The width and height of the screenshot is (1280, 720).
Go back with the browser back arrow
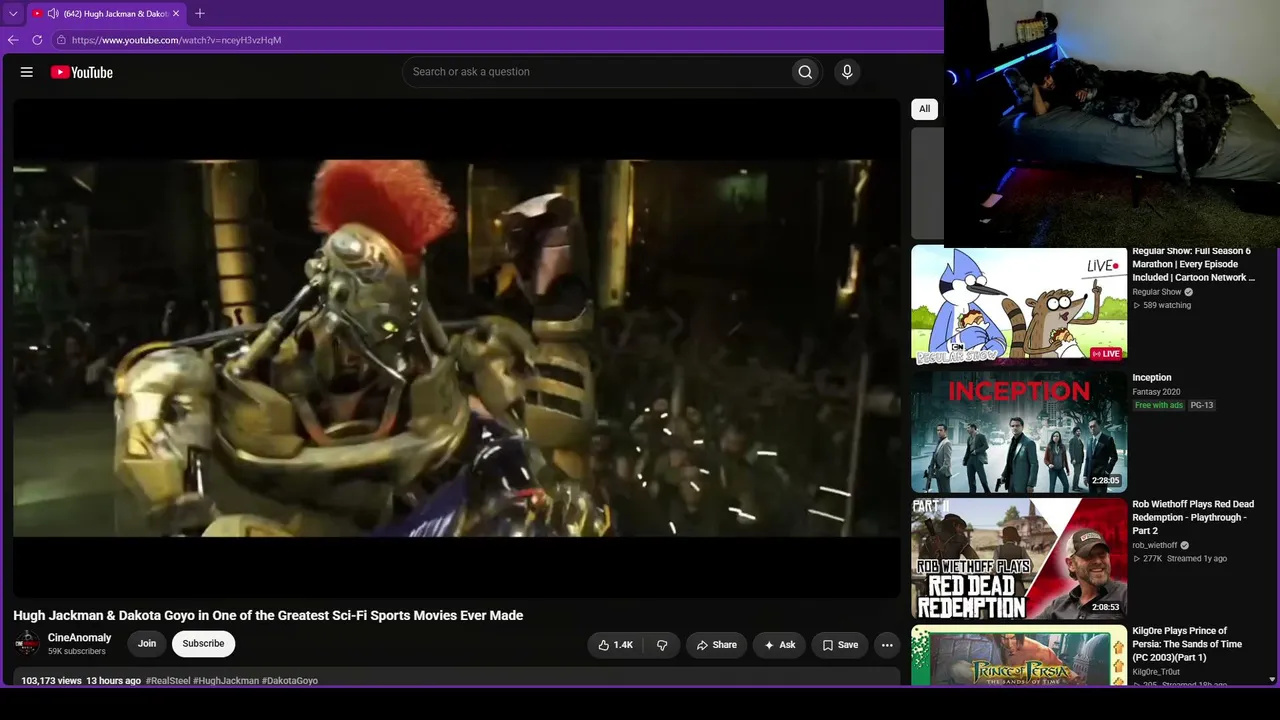pos(13,40)
